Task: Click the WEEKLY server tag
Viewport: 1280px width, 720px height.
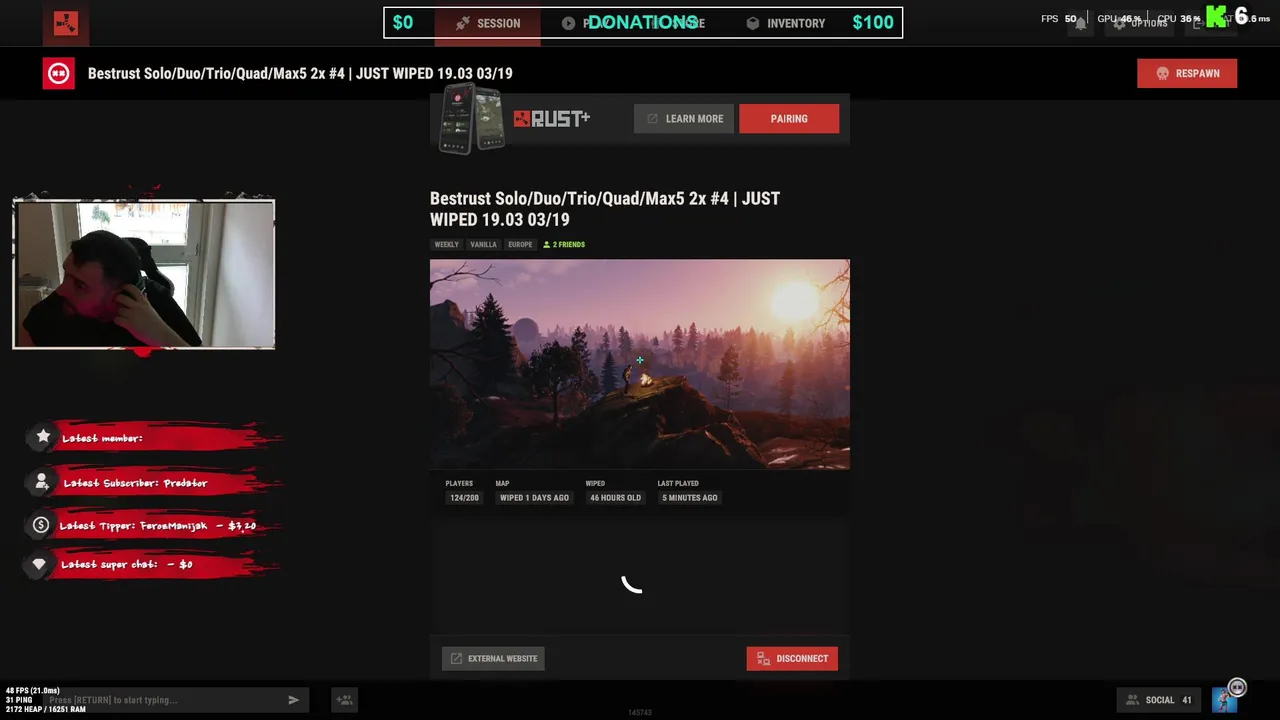Action: tap(446, 244)
